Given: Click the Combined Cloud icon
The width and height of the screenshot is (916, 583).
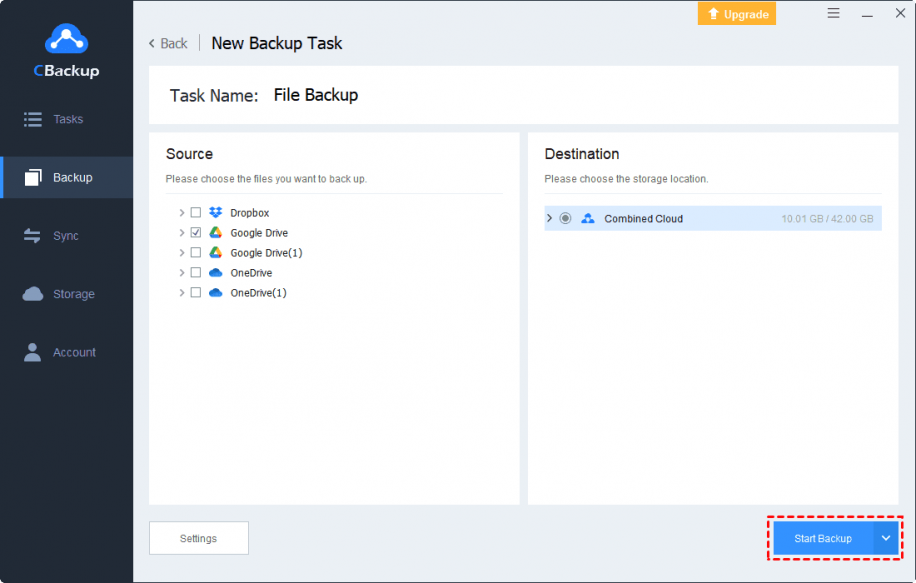Looking at the screenshot, I should point(588,219).
